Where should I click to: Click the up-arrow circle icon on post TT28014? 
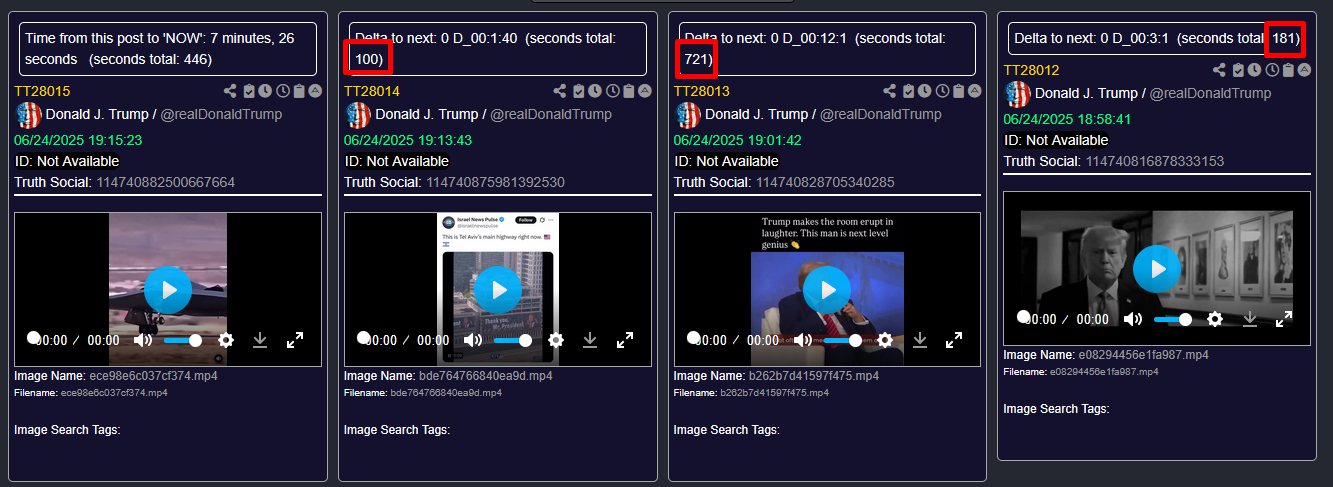pyautogui.click(x=645, y=90)
